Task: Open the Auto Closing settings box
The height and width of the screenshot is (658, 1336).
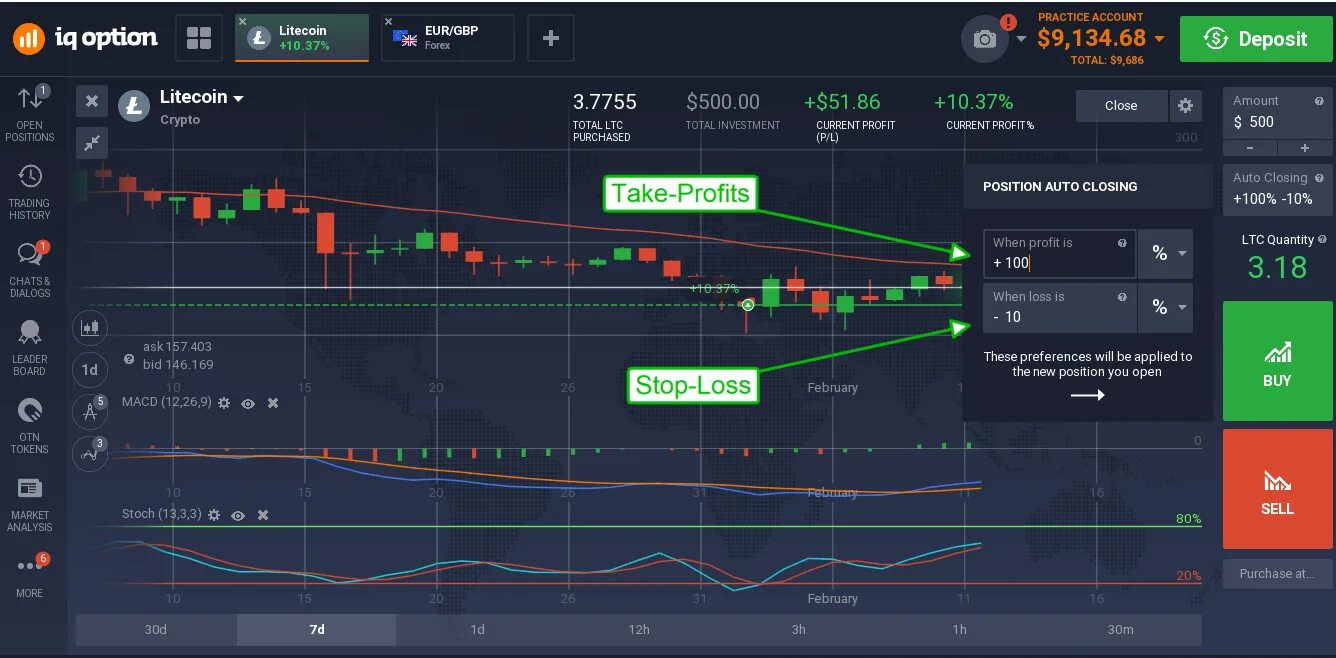Action: coord(1278,189)
